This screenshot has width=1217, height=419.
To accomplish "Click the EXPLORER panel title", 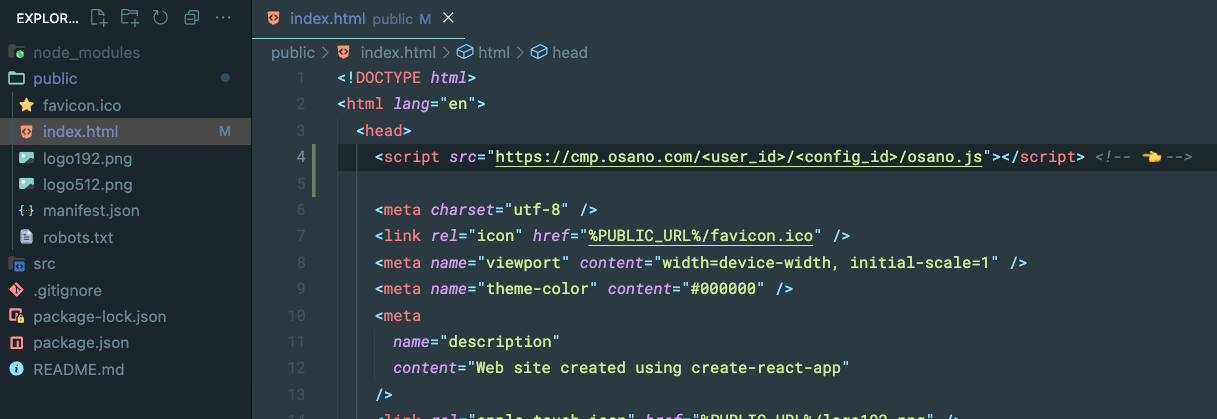I will pos(46,18).
